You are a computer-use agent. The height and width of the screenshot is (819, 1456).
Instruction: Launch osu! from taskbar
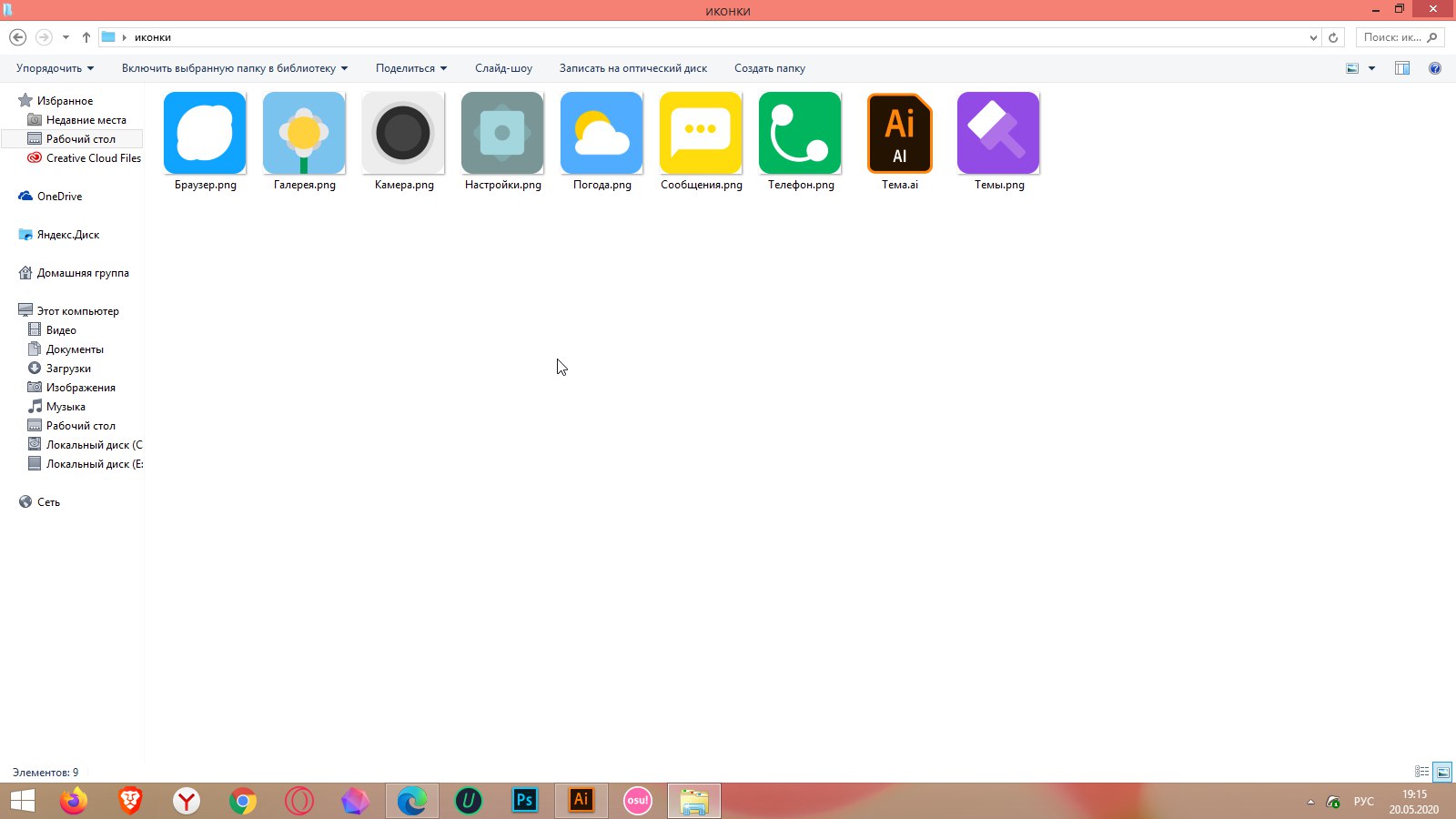point(638,801)
